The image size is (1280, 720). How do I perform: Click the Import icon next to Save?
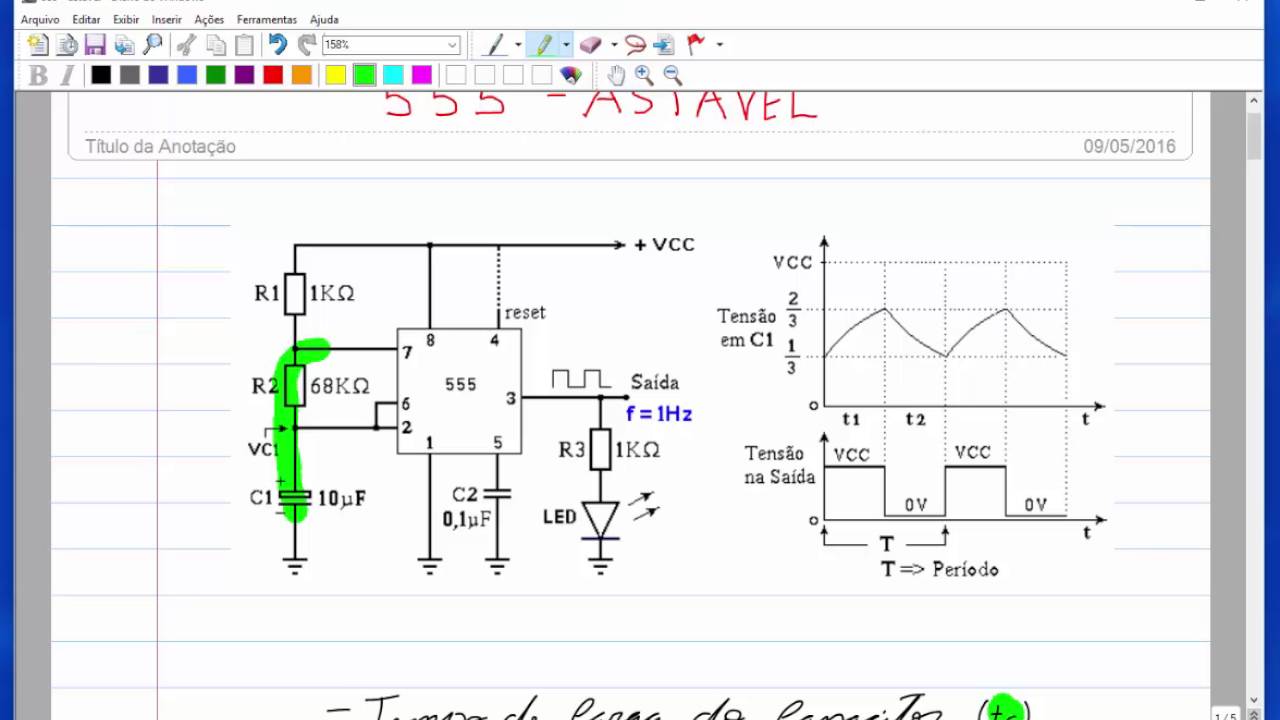pos(124,44)
